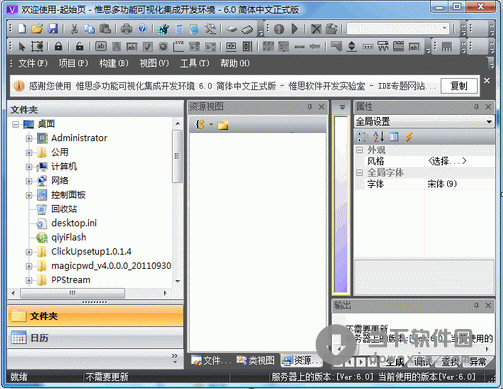Collapse the 全局字体 property group
The image size is (503, 389).
[360, 173]
